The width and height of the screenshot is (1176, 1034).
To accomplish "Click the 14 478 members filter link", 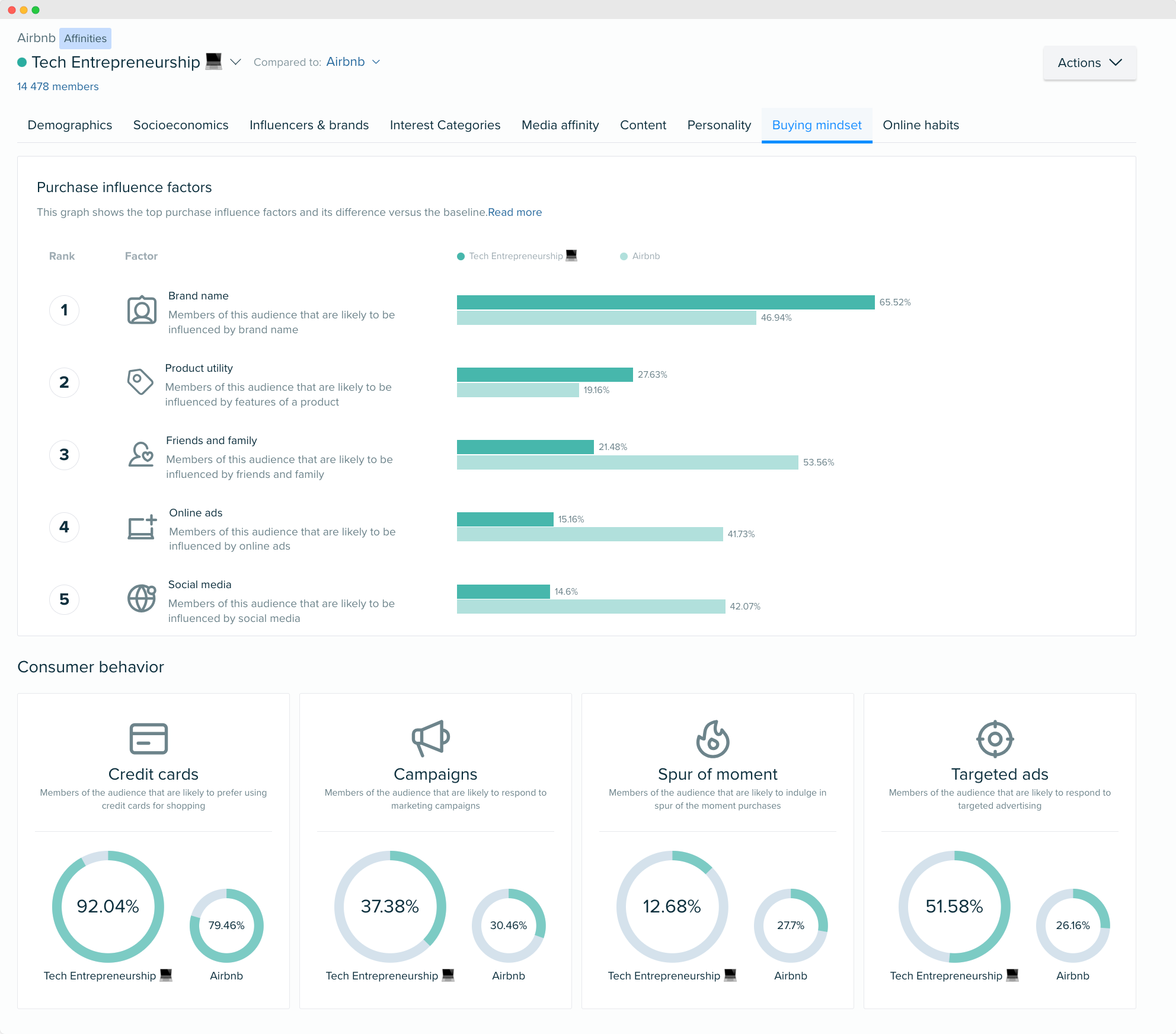I will (x=57, y=86).
